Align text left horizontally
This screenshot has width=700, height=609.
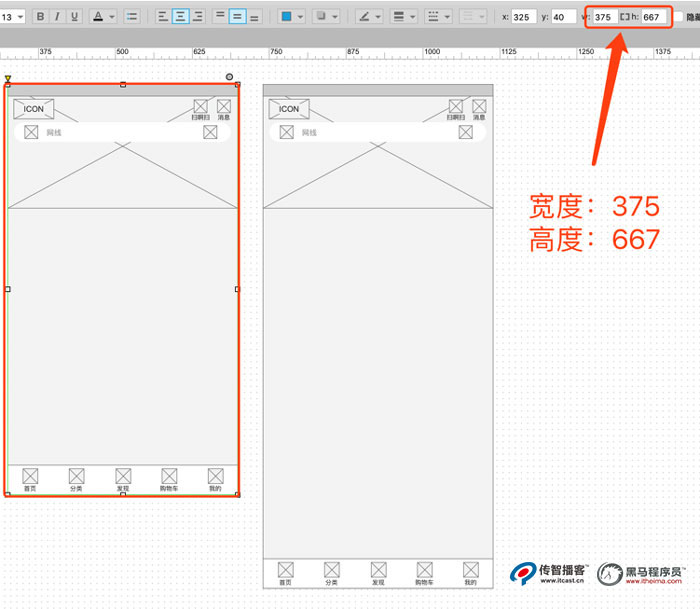tap(163, 17)
